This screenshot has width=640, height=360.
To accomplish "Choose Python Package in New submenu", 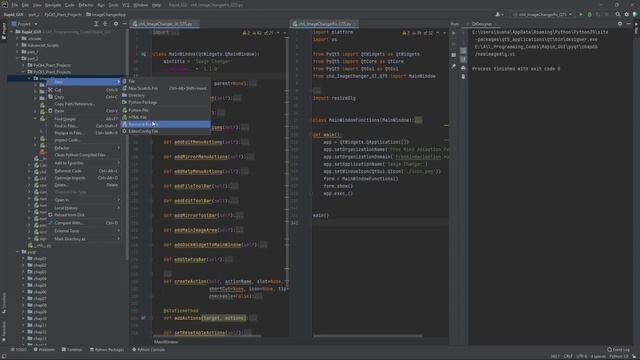I will tap(166, 102).
